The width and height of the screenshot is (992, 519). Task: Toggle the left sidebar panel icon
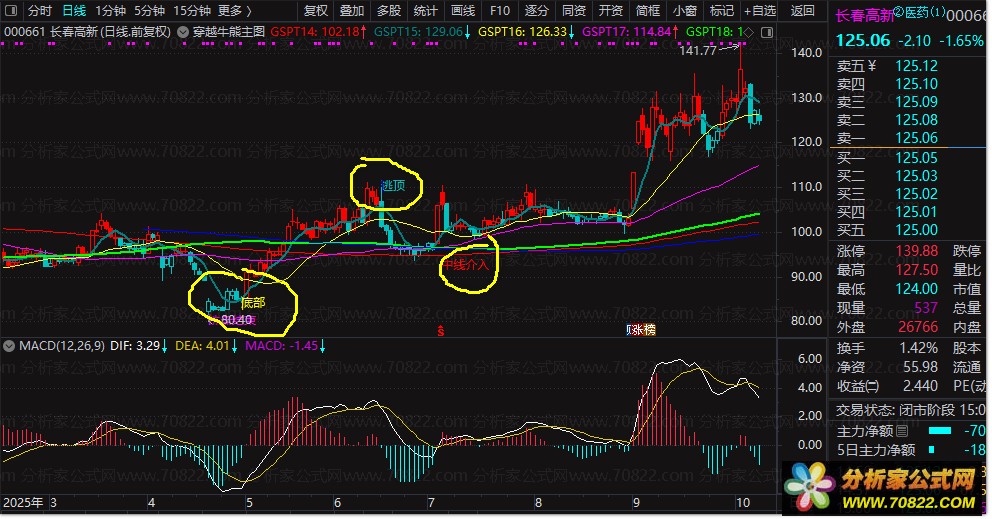[x=11, y=11]
